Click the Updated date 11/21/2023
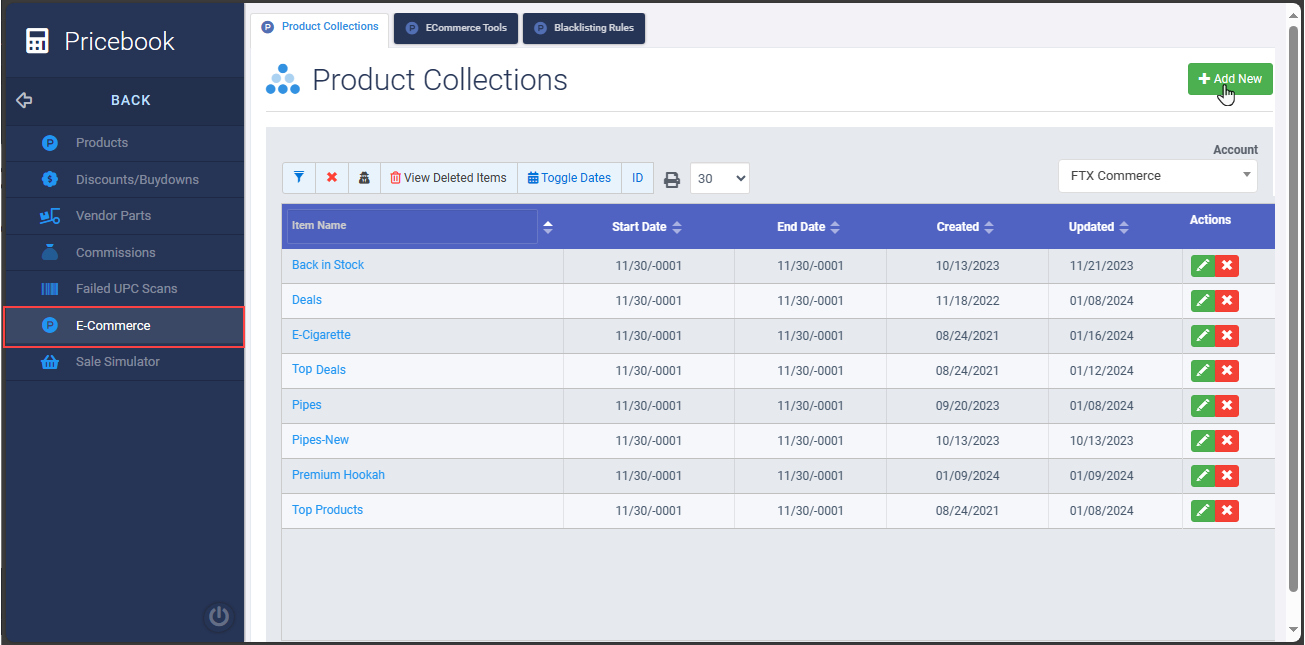 click(x=1101, y=266)
